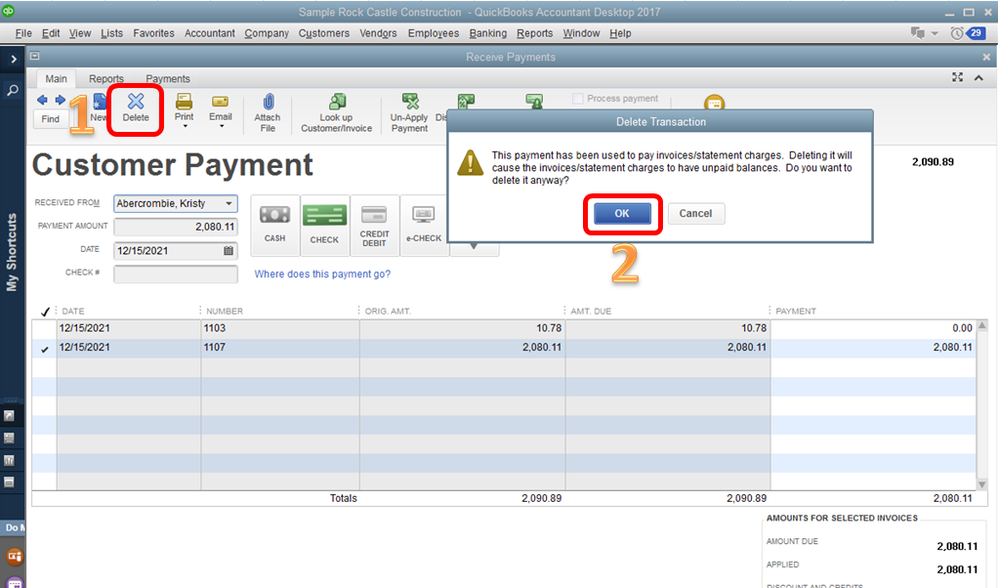Open the Banking menu
The width and height of the screenshot is (998, 588).
tap(488, 33)
